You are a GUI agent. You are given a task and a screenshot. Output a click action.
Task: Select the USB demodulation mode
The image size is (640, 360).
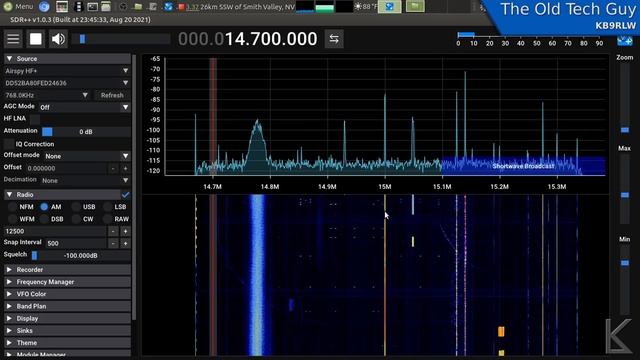[x=84, y=207]
